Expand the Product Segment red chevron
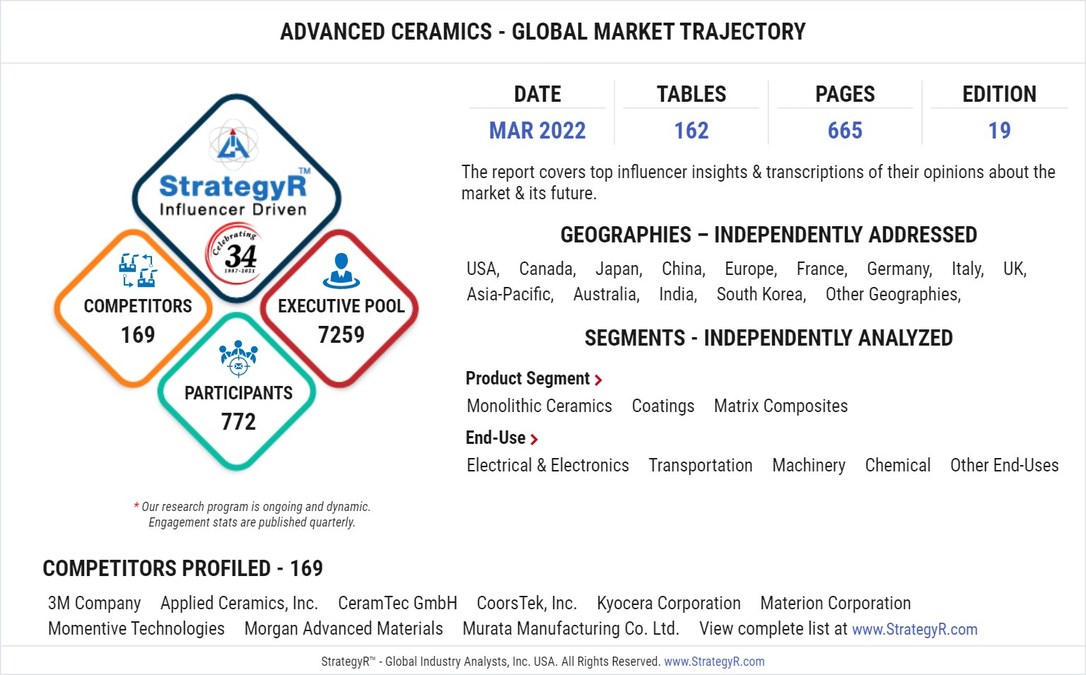The width and height of the screenshot is (1086, 675). pos(598,379)
